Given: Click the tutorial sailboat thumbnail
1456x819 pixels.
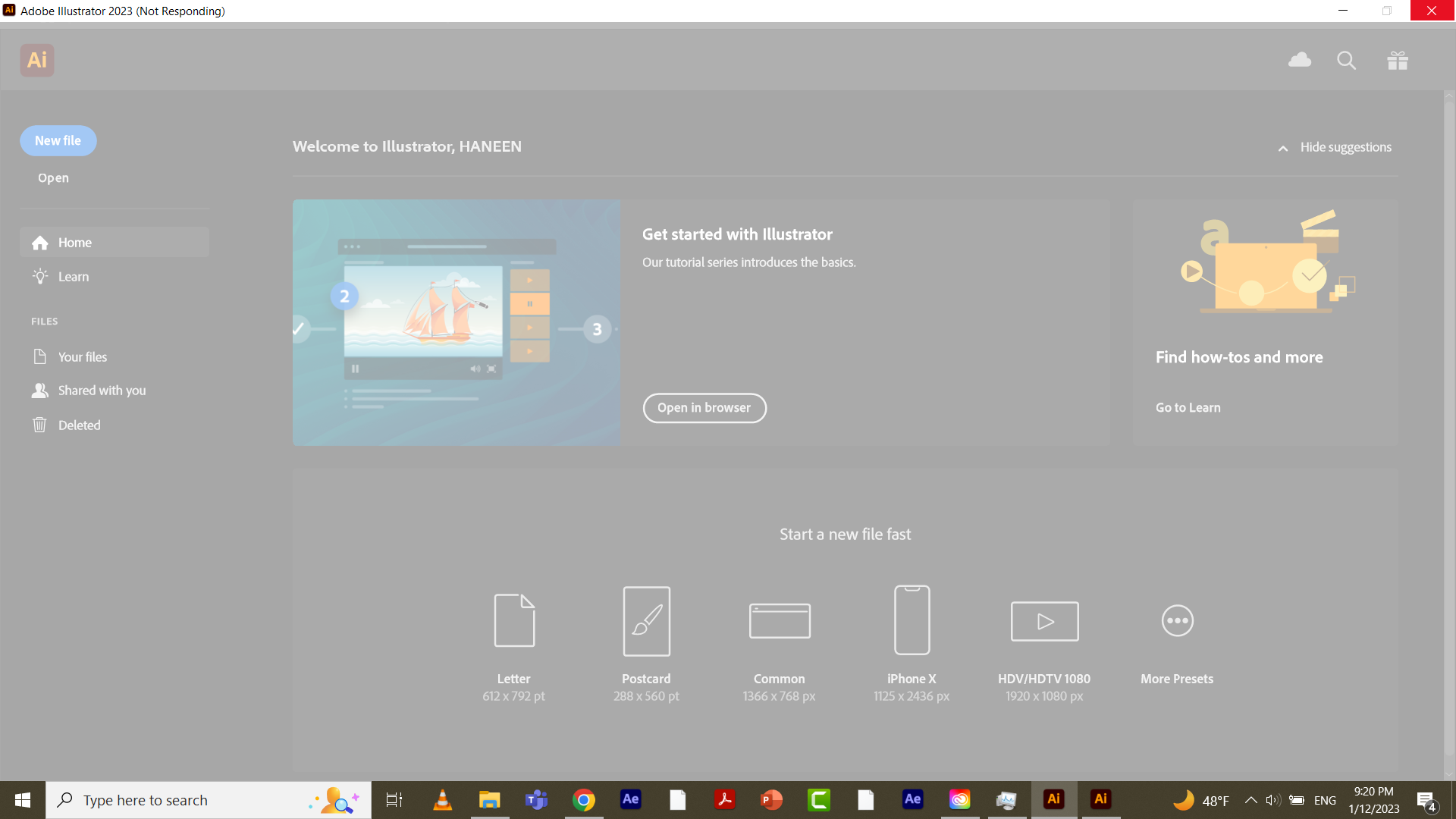Looking at the screenshot, I should [457, 322].
